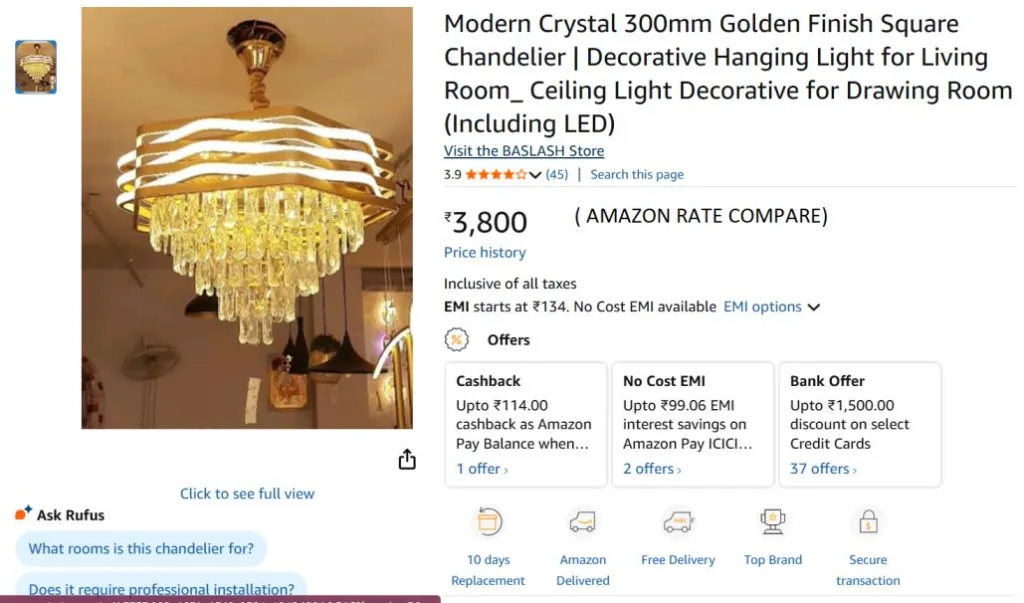1024x603 pixels.
Task: Open the 2 offers No Cost EMI link
Action: 652,469
